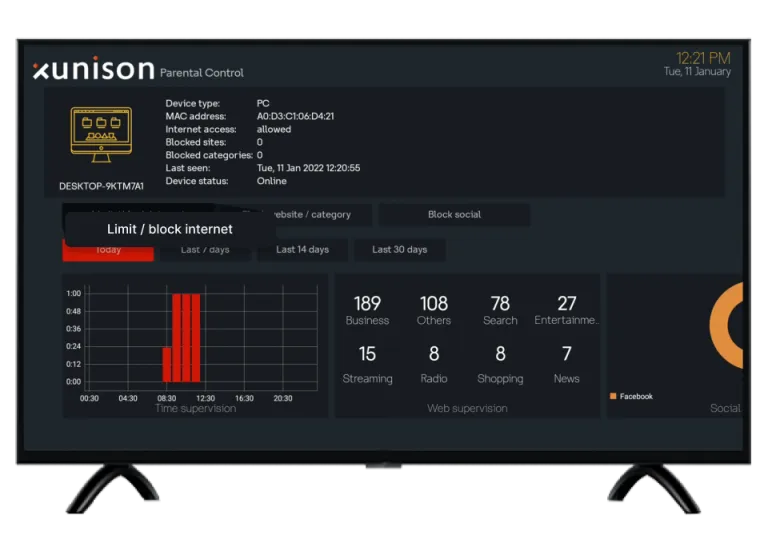The width and height of the screenshot is (768, 559).
Task: Click the short red bar in time chart
Action: coord(167,365)
